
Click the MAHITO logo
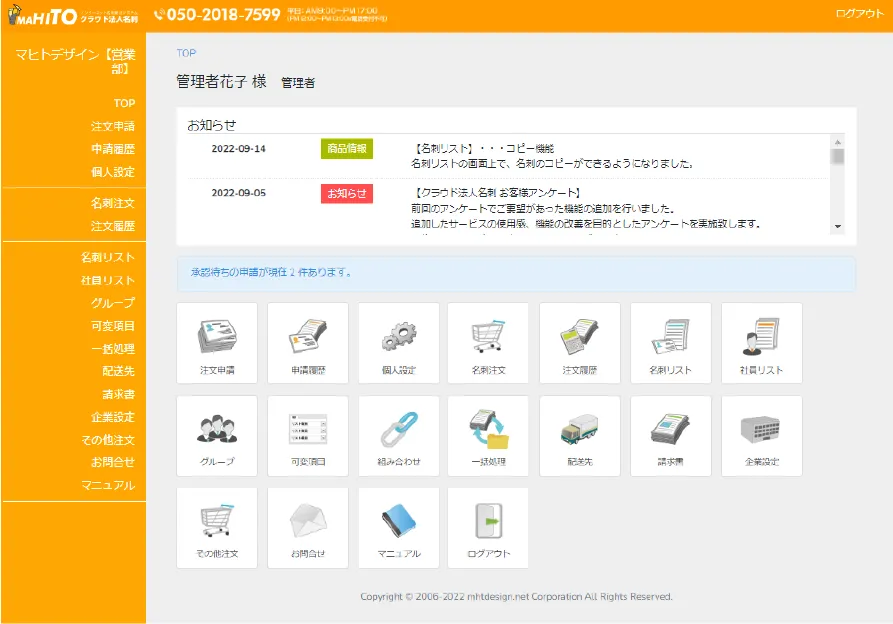47,15
